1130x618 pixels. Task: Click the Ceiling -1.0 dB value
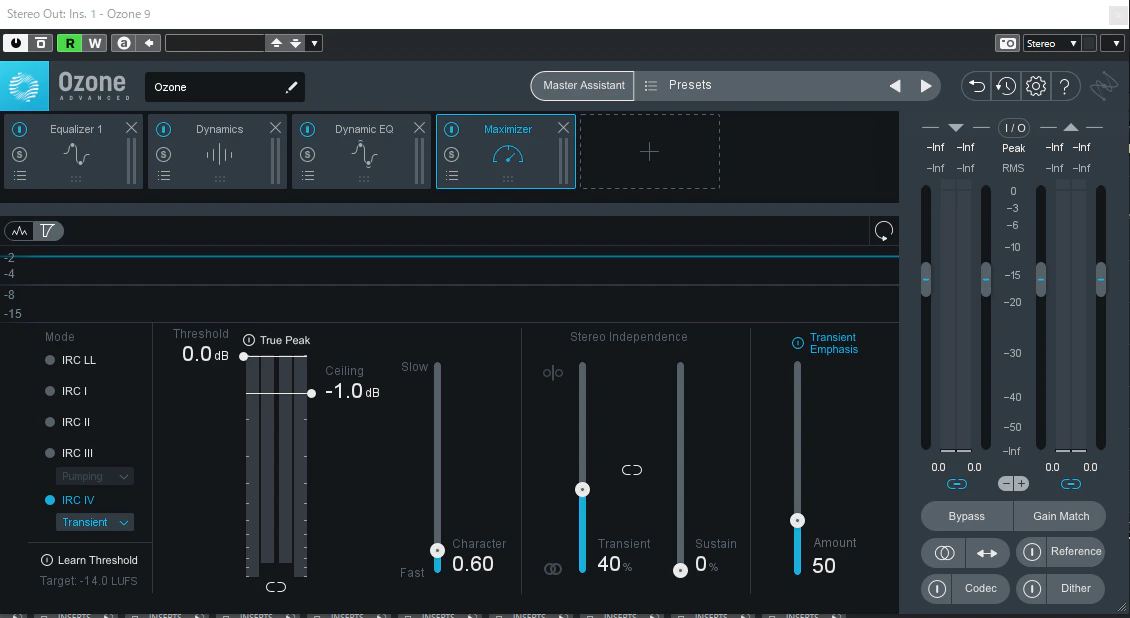(352, 391)
